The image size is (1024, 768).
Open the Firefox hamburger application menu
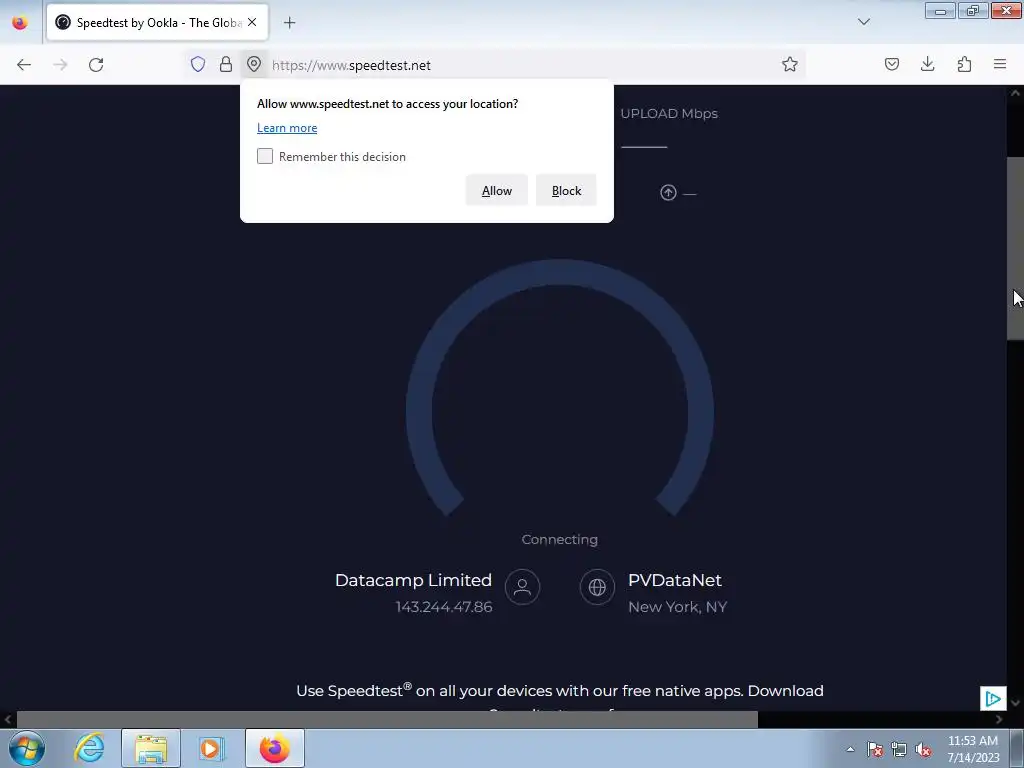[x=1000, y=64]
